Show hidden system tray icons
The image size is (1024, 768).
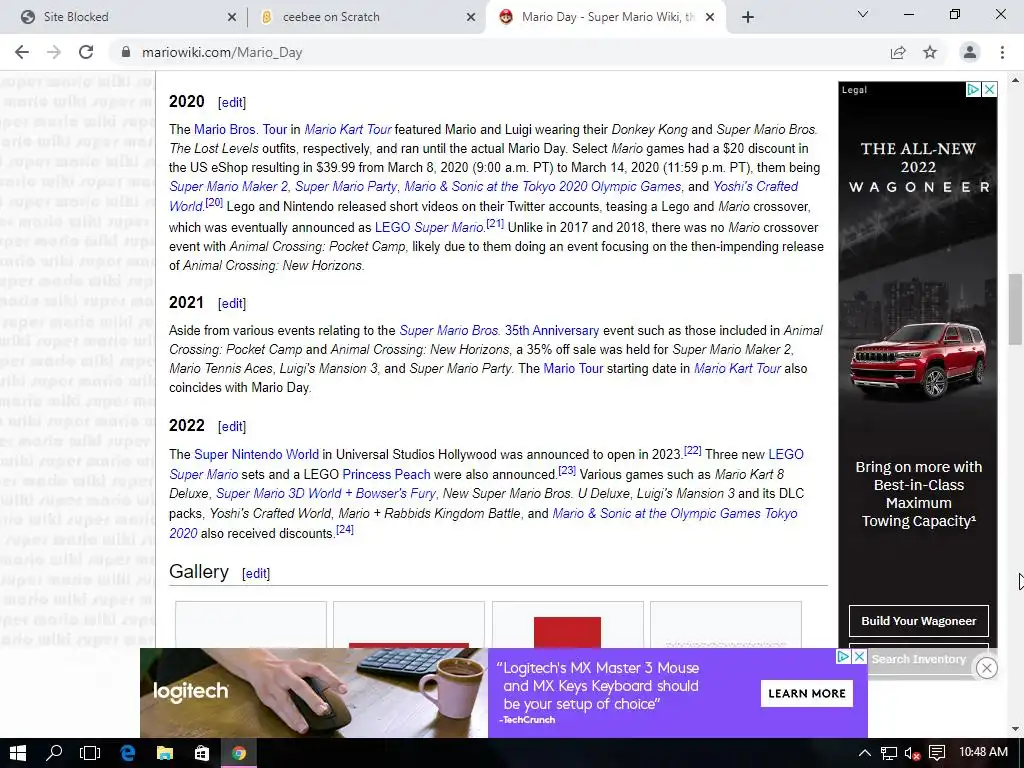[864, 753]
